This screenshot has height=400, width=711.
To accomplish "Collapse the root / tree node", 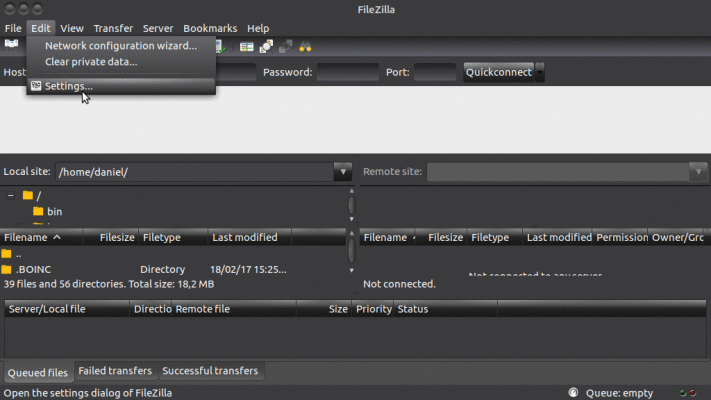I will (11, 196).
